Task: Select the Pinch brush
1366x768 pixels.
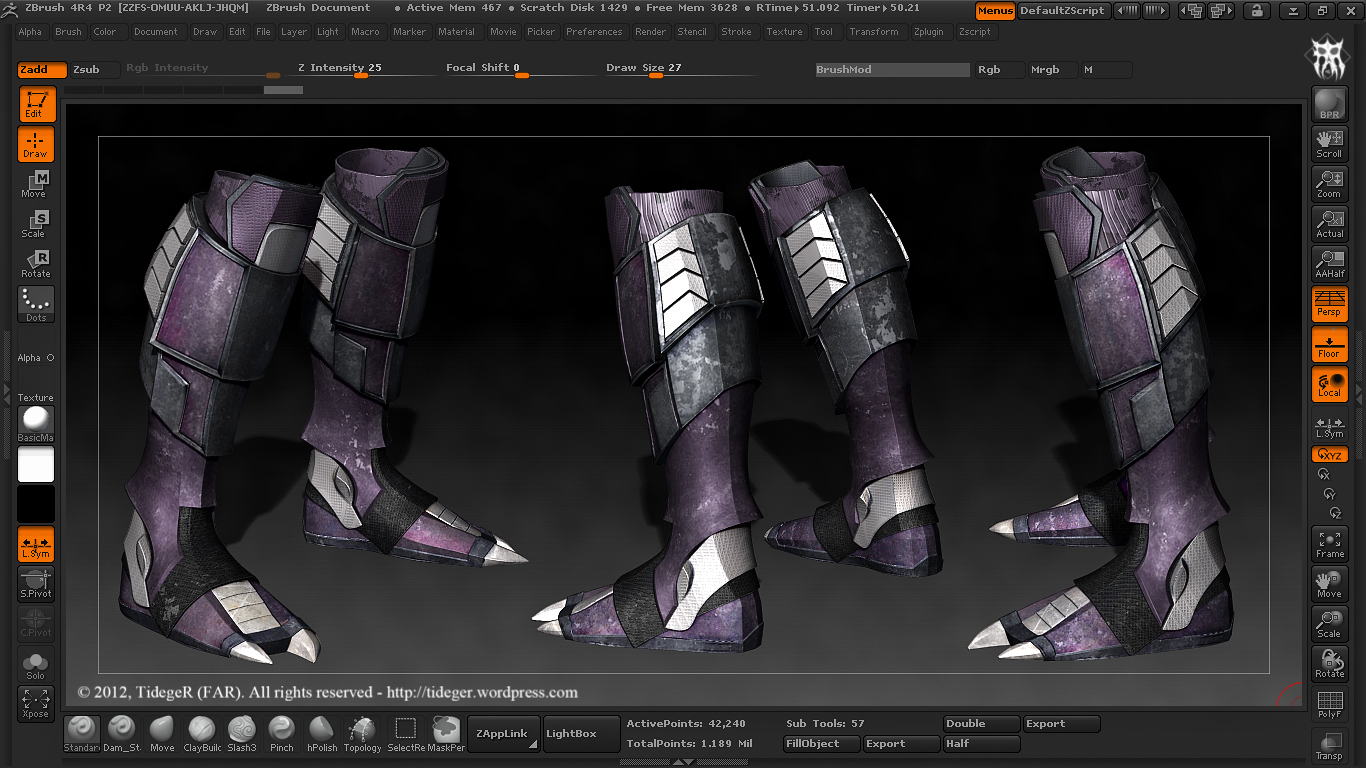Action: (282, 734)
